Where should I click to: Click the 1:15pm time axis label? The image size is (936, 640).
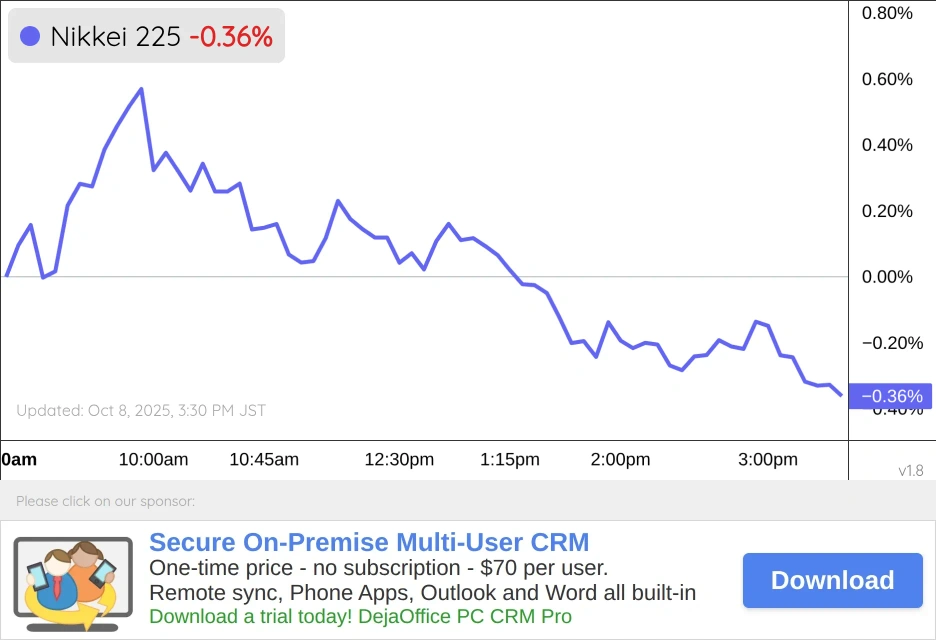click(x=510, y=460)
